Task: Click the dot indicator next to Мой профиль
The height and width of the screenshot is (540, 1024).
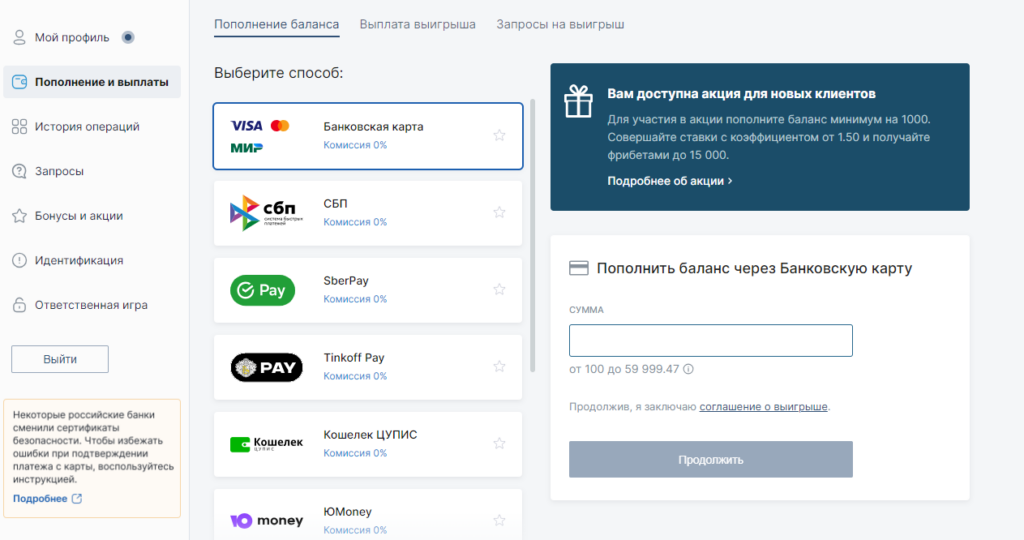Action: [128, 37]
